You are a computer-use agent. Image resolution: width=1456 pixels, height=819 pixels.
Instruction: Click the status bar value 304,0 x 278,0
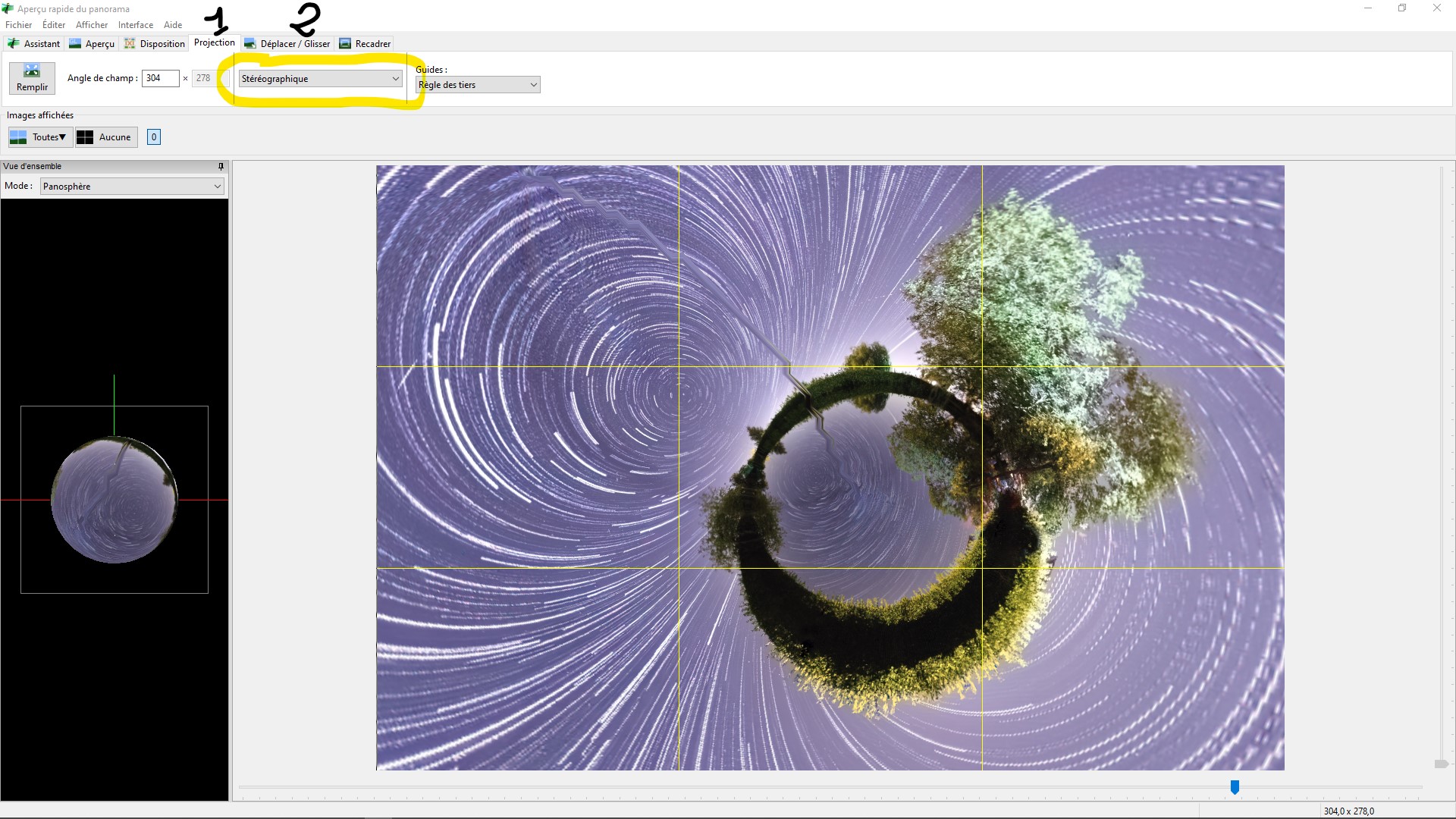[1349, 811]
